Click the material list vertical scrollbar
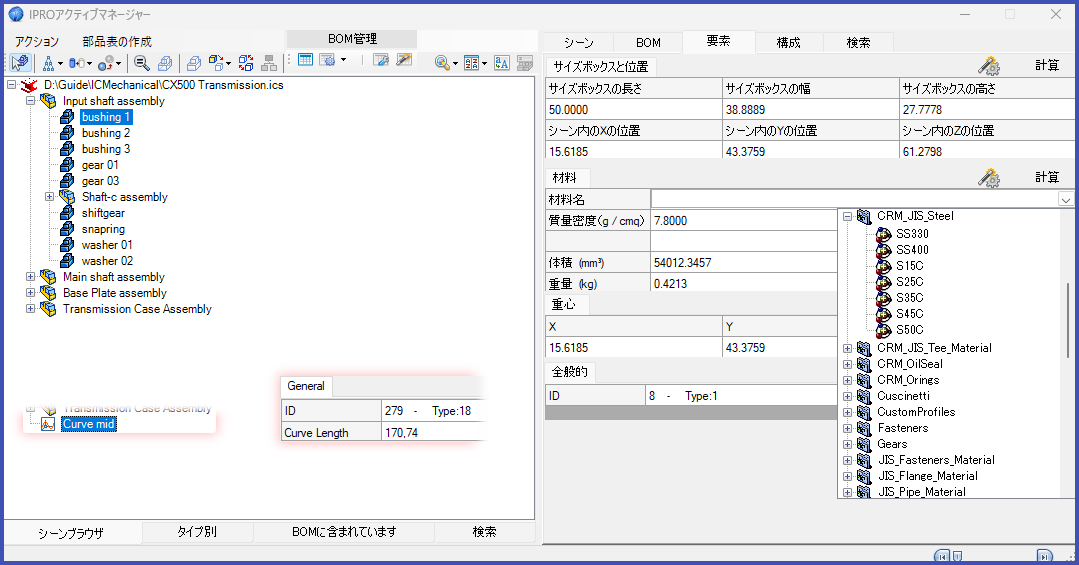The height and width of the screenshot is (565, 1079). (x=1068, y=300)
